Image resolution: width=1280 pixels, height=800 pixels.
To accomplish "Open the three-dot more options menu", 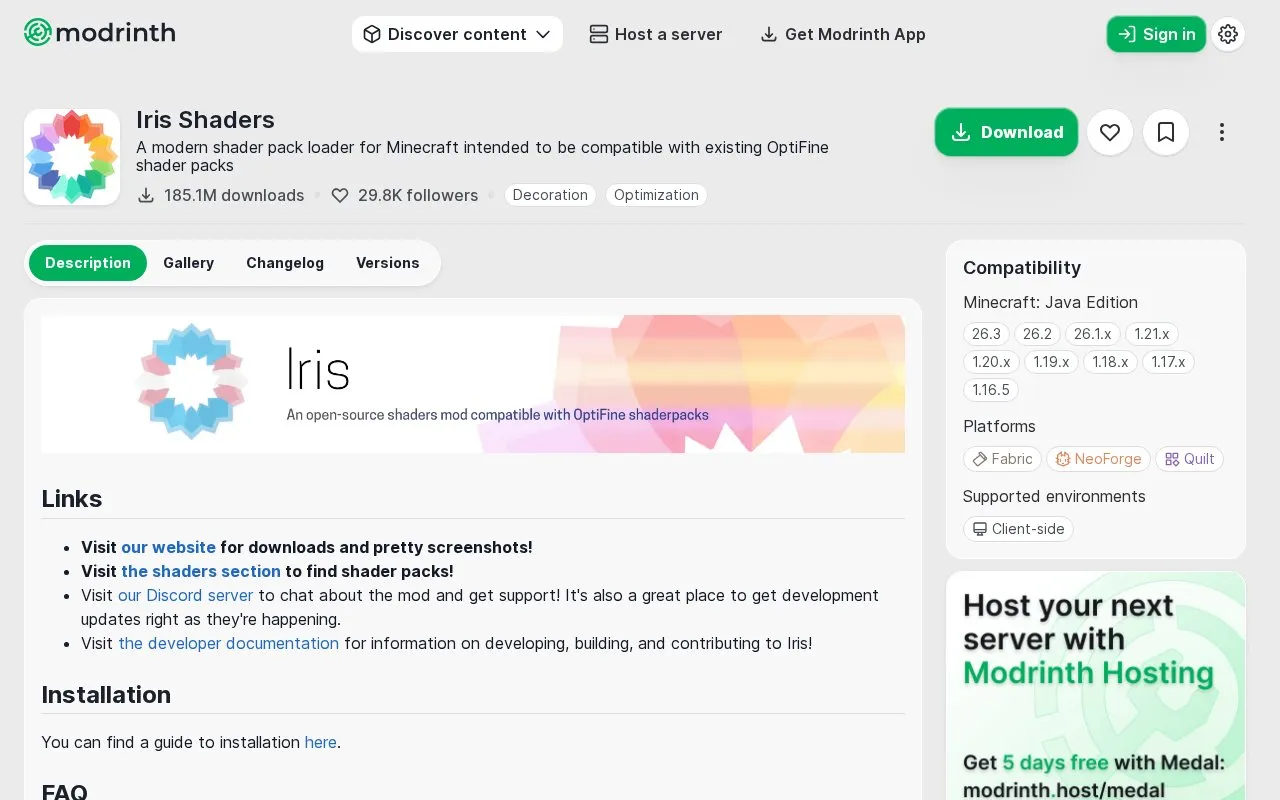I will point(1221,132).
